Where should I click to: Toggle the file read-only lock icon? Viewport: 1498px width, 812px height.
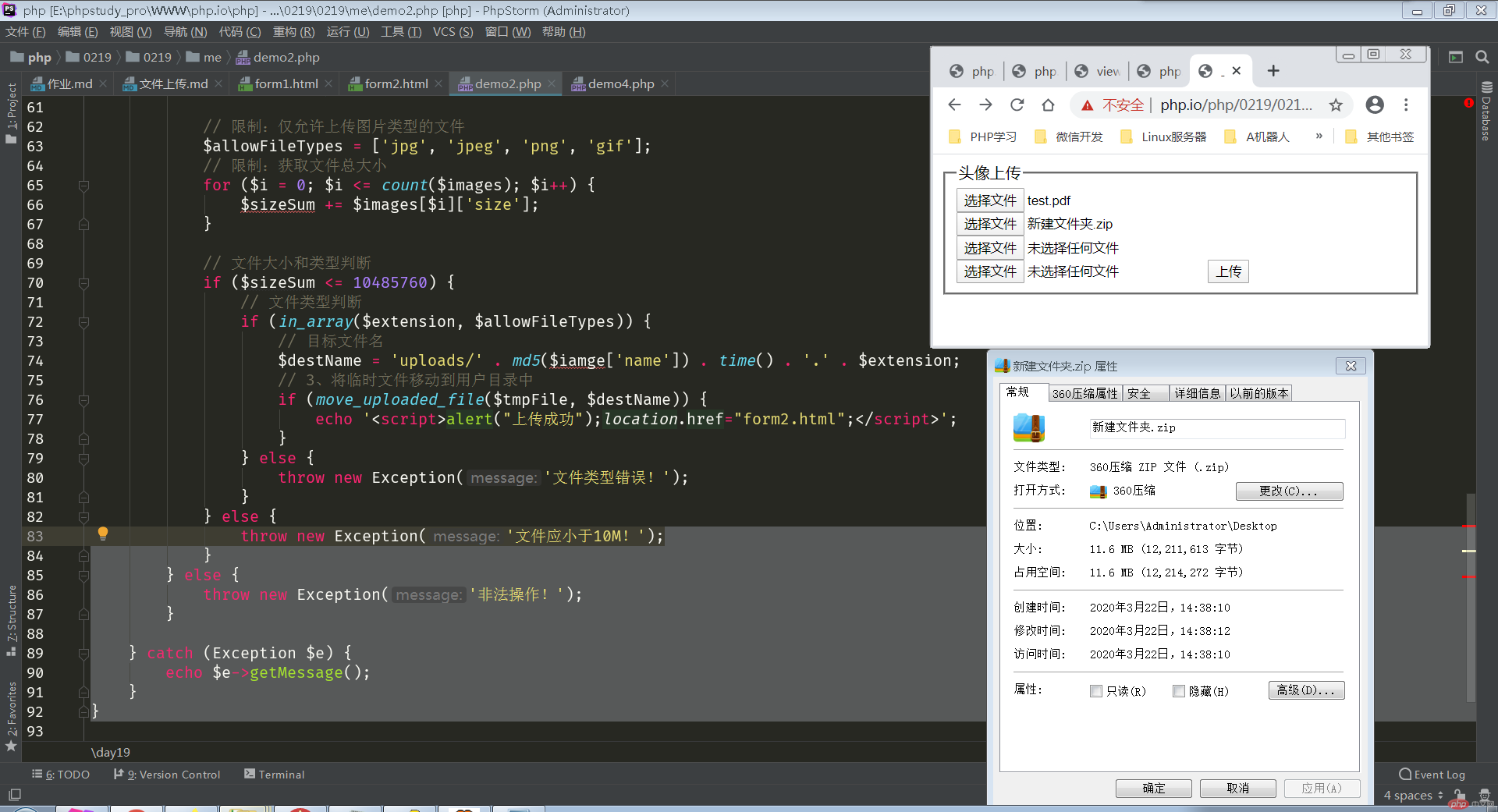pos(1459,795)
